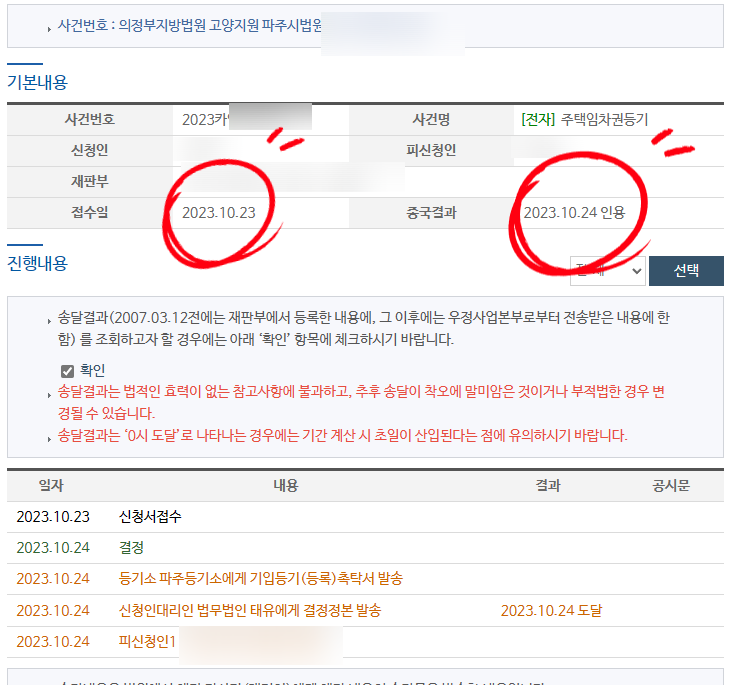The height and width of the screenshot is (685, 734).
Task: Click the 공시문 column header
Action: pyautogui.click(x=671, y=485)
